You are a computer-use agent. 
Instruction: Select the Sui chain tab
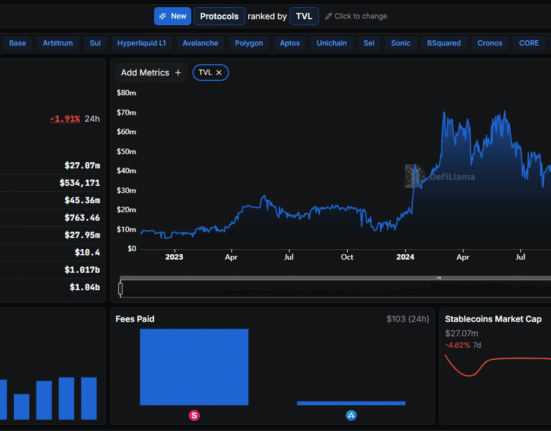point(95,43)
